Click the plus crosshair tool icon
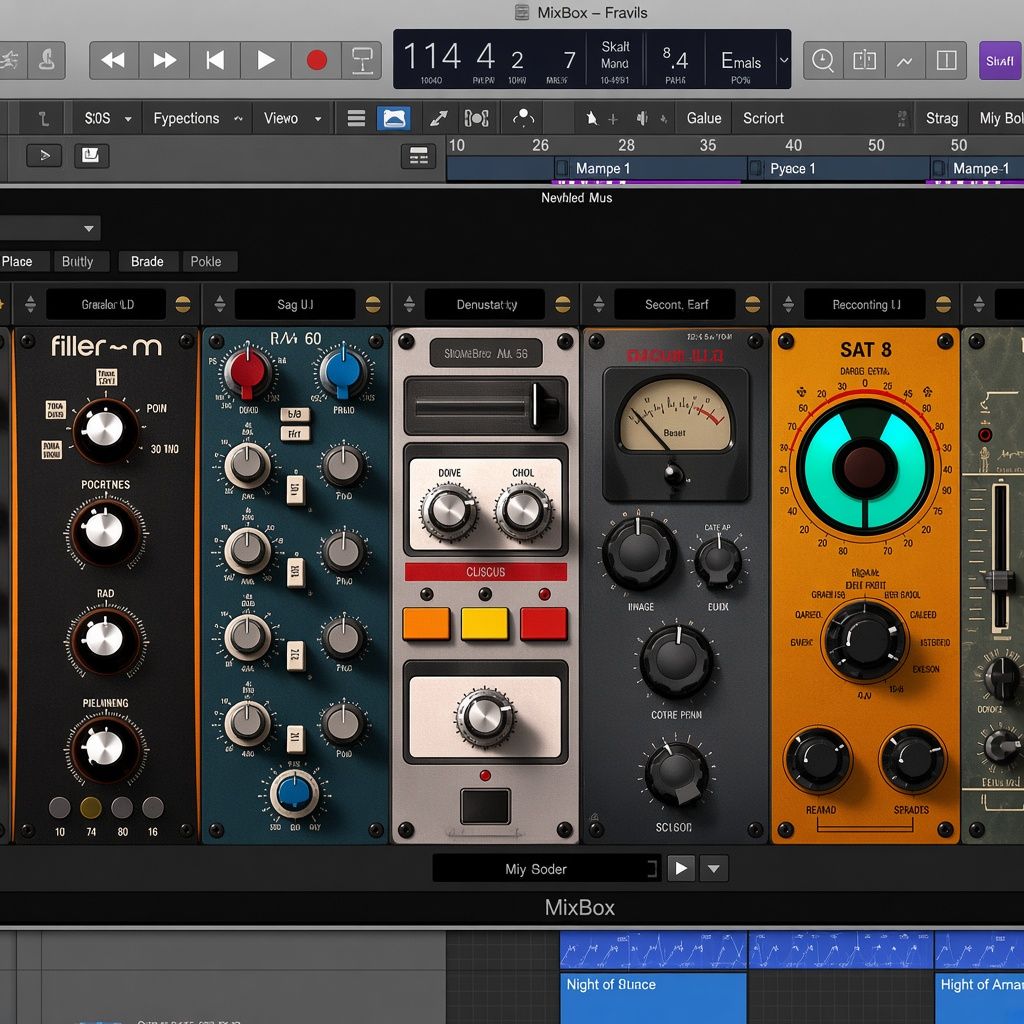The image size is (1024, 1024). 613,119
